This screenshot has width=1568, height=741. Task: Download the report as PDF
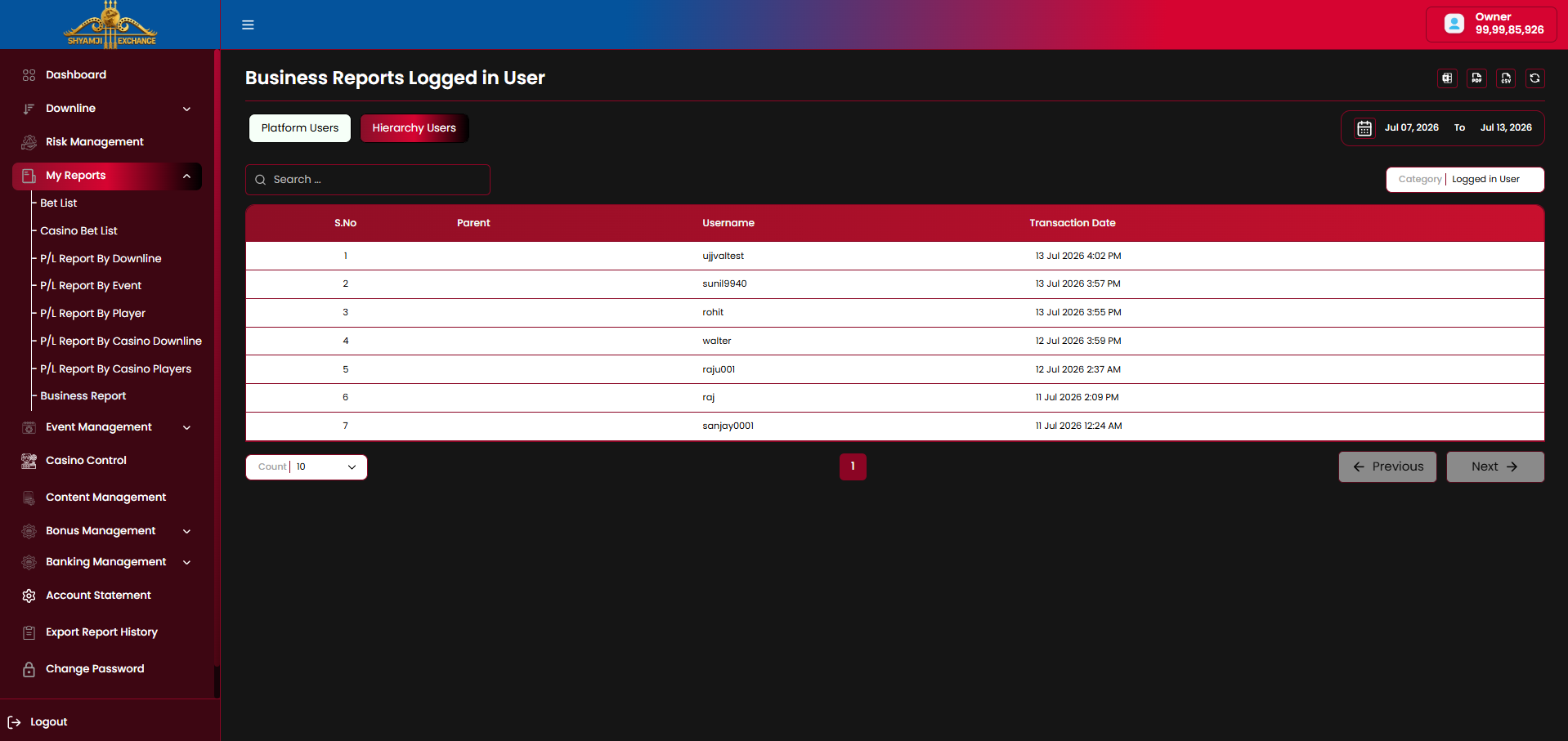[x=1476, y=78]
